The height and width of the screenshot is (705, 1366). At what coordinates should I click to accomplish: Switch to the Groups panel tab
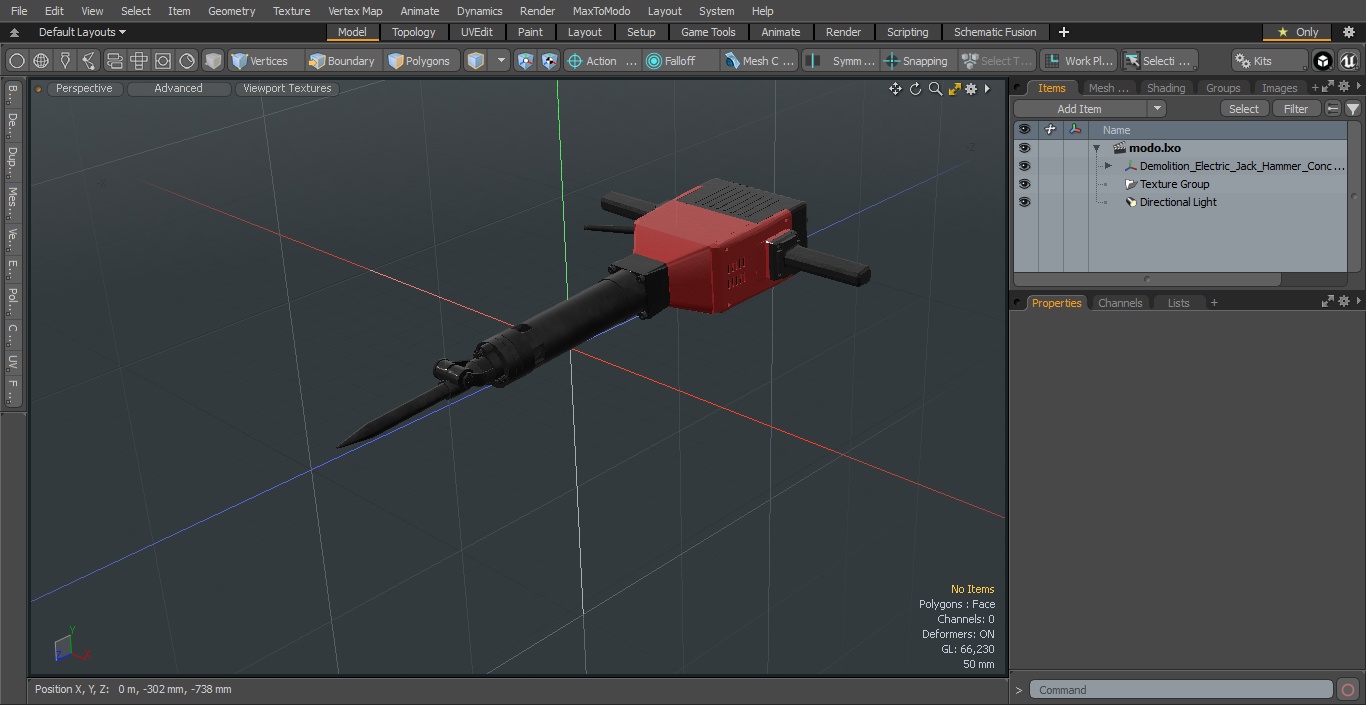point(1223,88)
